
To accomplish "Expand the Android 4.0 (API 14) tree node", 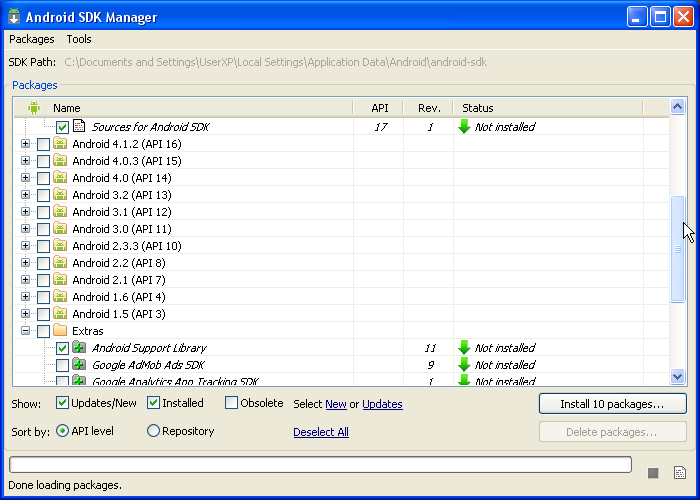I will pyautogui.click(x=25, y=178).
